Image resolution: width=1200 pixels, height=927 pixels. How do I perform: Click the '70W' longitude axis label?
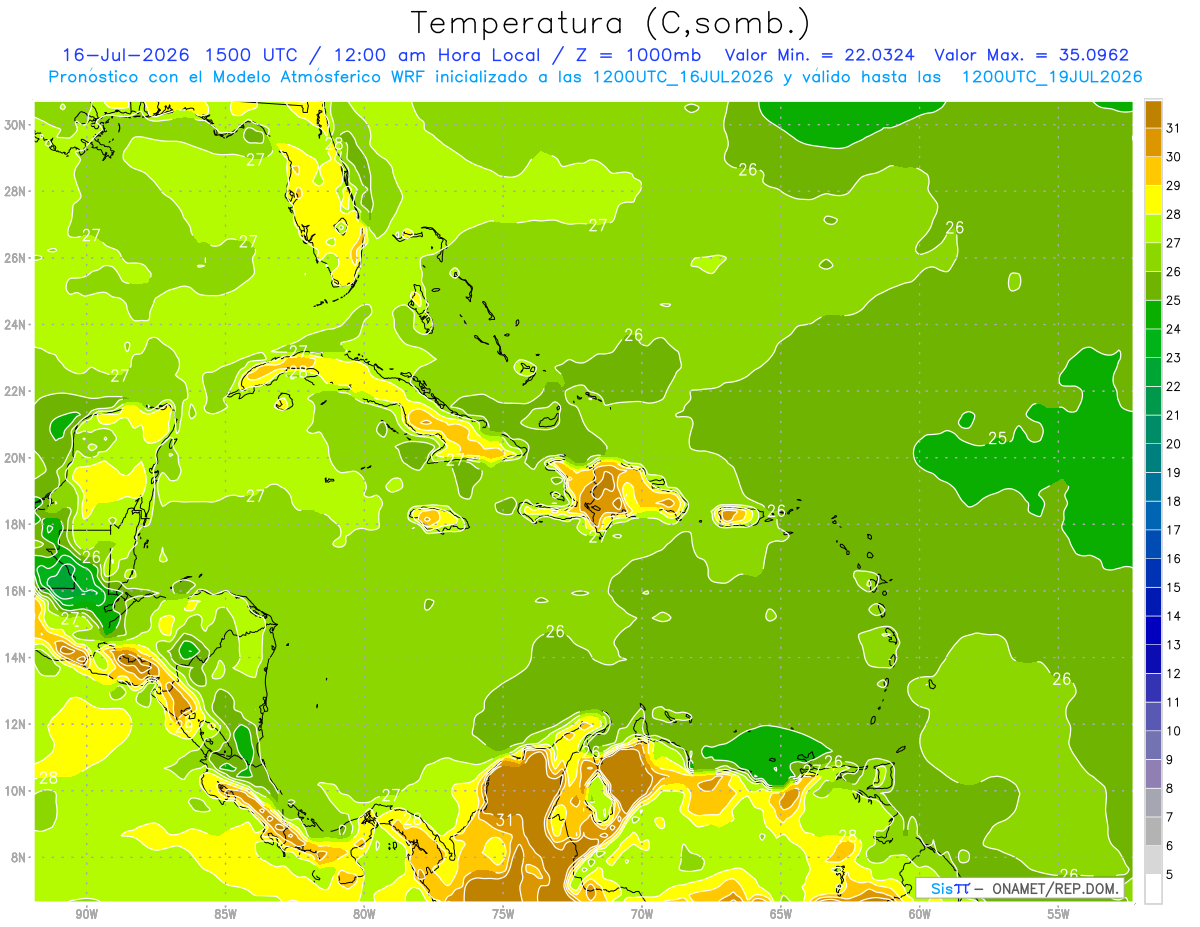coord(642,914)
